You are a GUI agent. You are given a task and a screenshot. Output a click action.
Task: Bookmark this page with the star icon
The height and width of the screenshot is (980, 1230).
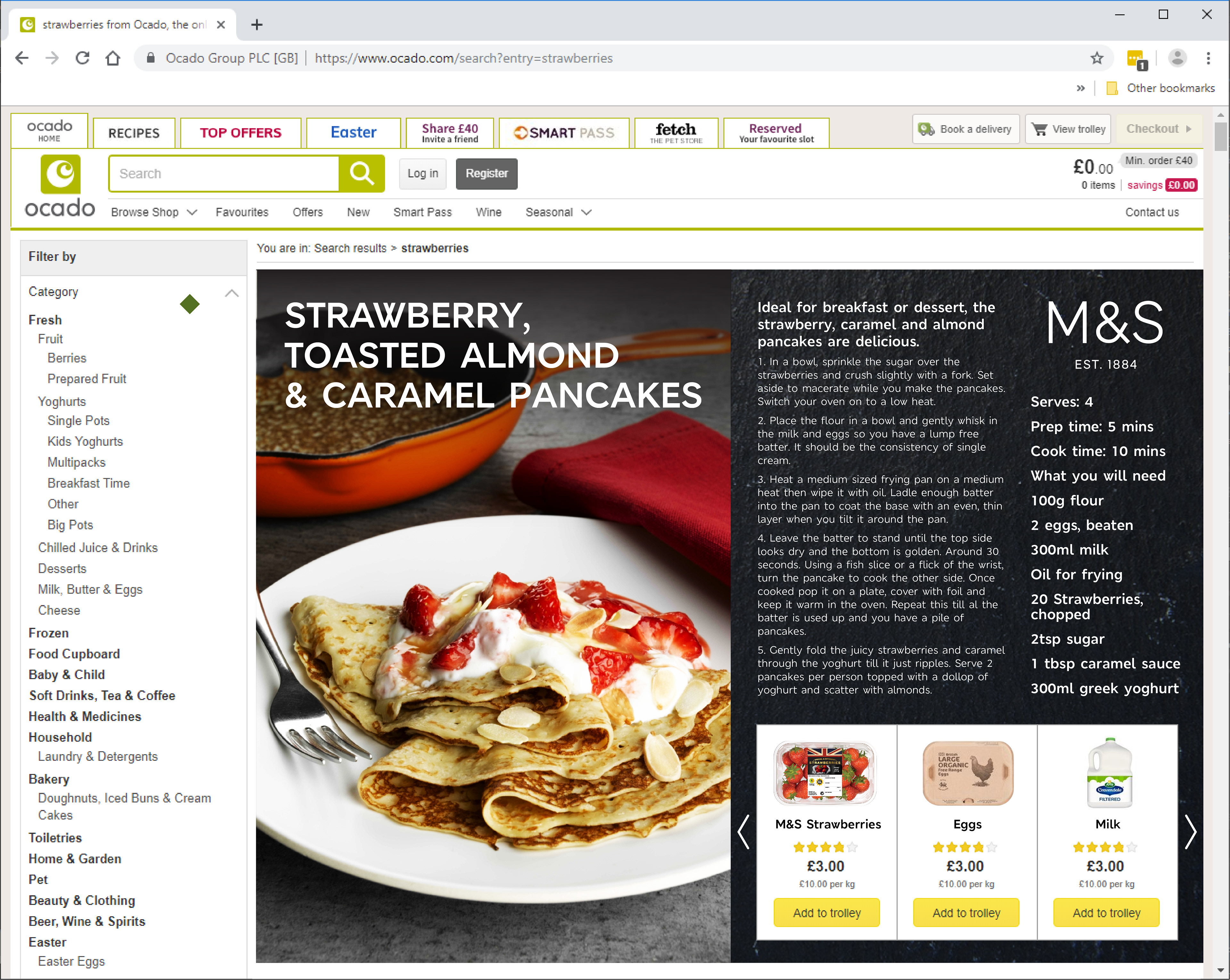coord(1096,58)
